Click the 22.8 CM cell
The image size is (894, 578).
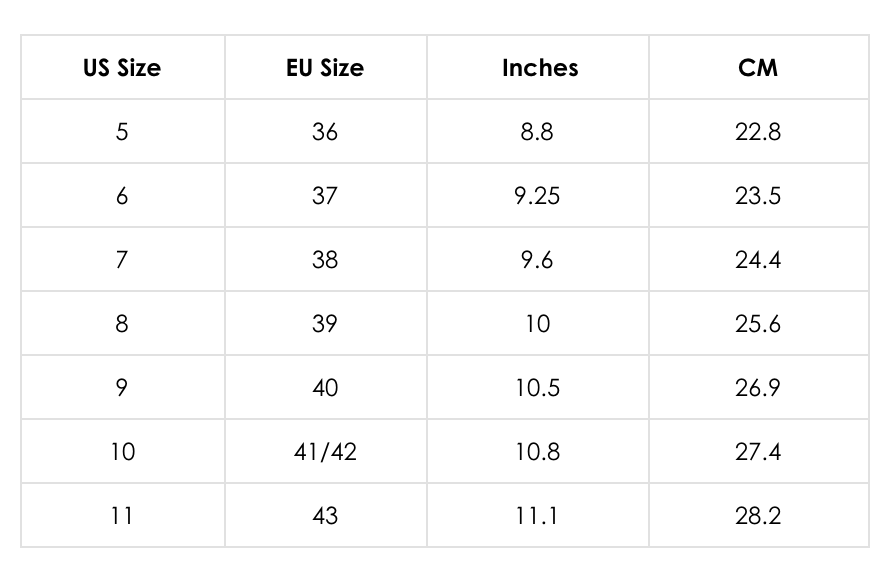coord(757,132)
